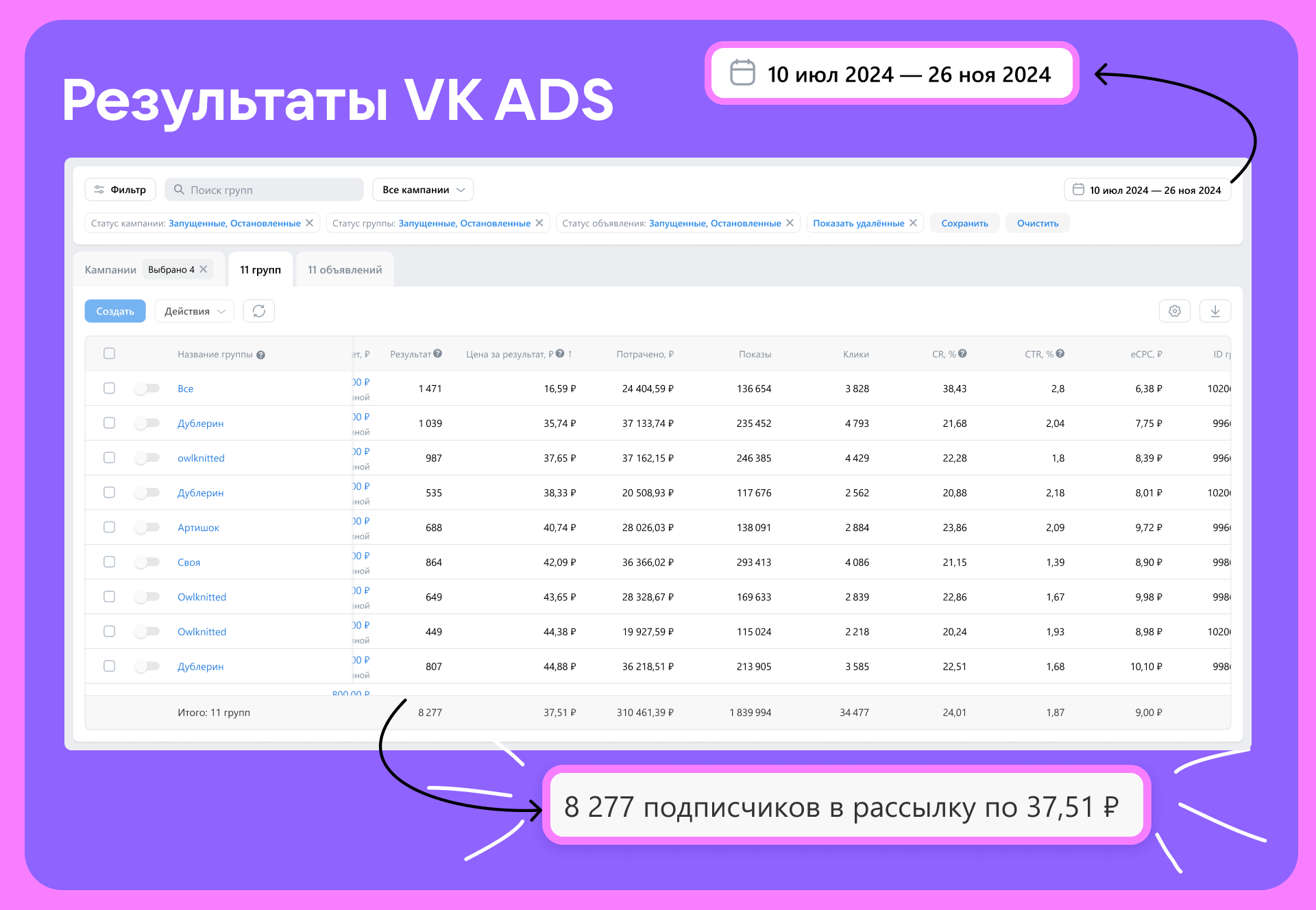1316x910 pixels.
Task: Check the checkbox for the Своя row
Action: coord(109,562)
